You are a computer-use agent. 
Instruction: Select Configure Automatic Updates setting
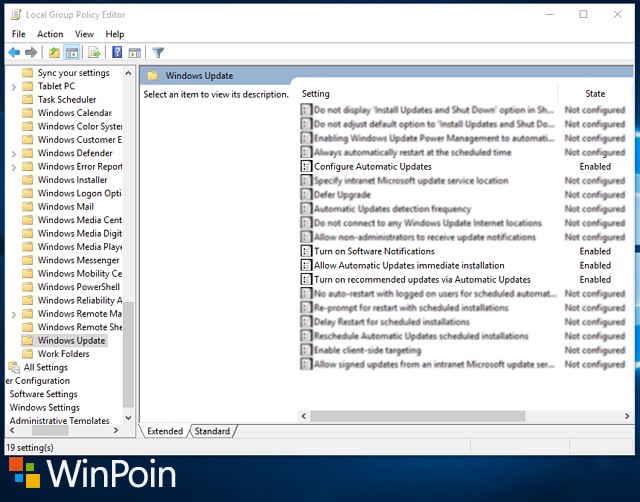pos(373,167)
